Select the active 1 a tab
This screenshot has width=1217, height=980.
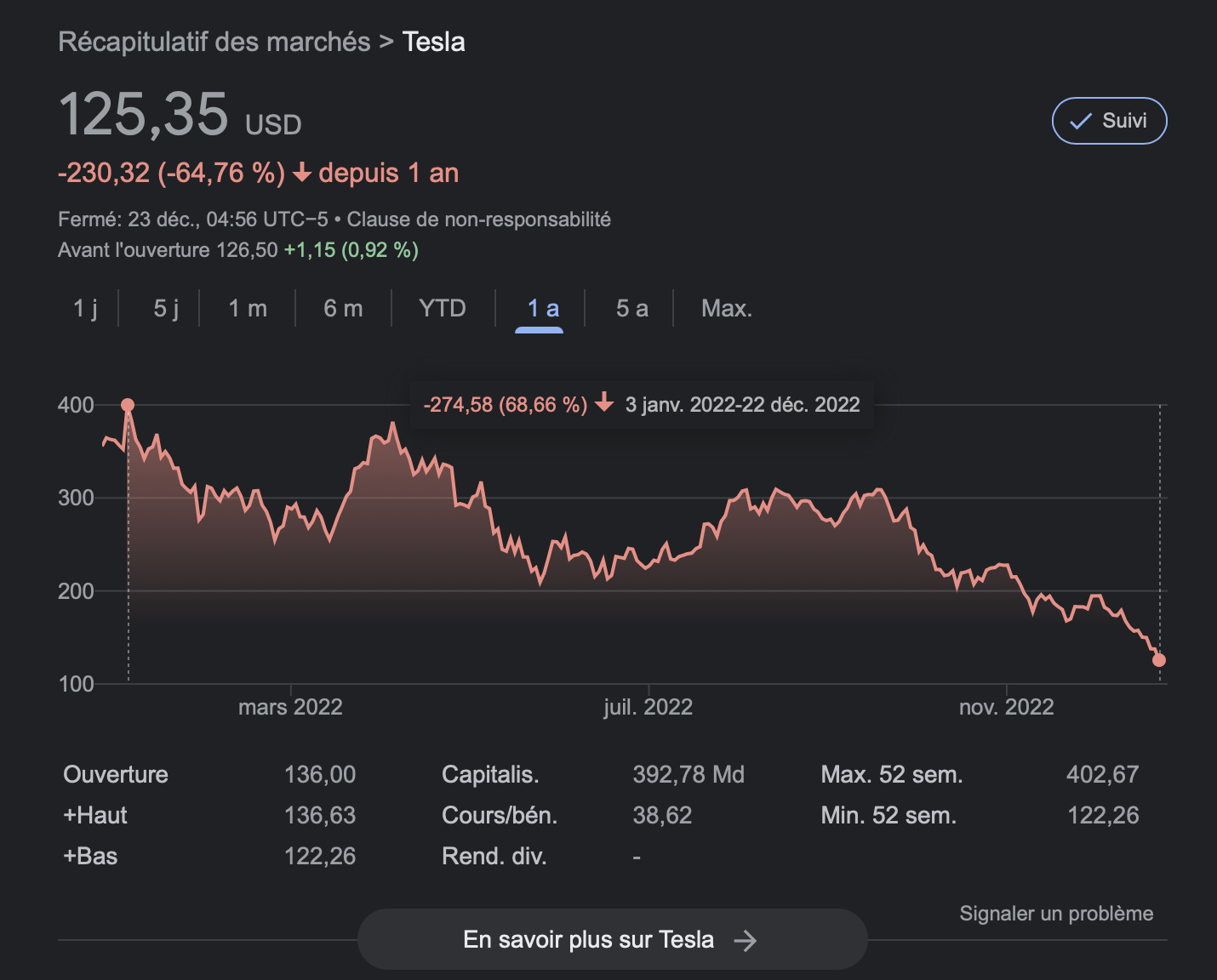click(543, 308)
